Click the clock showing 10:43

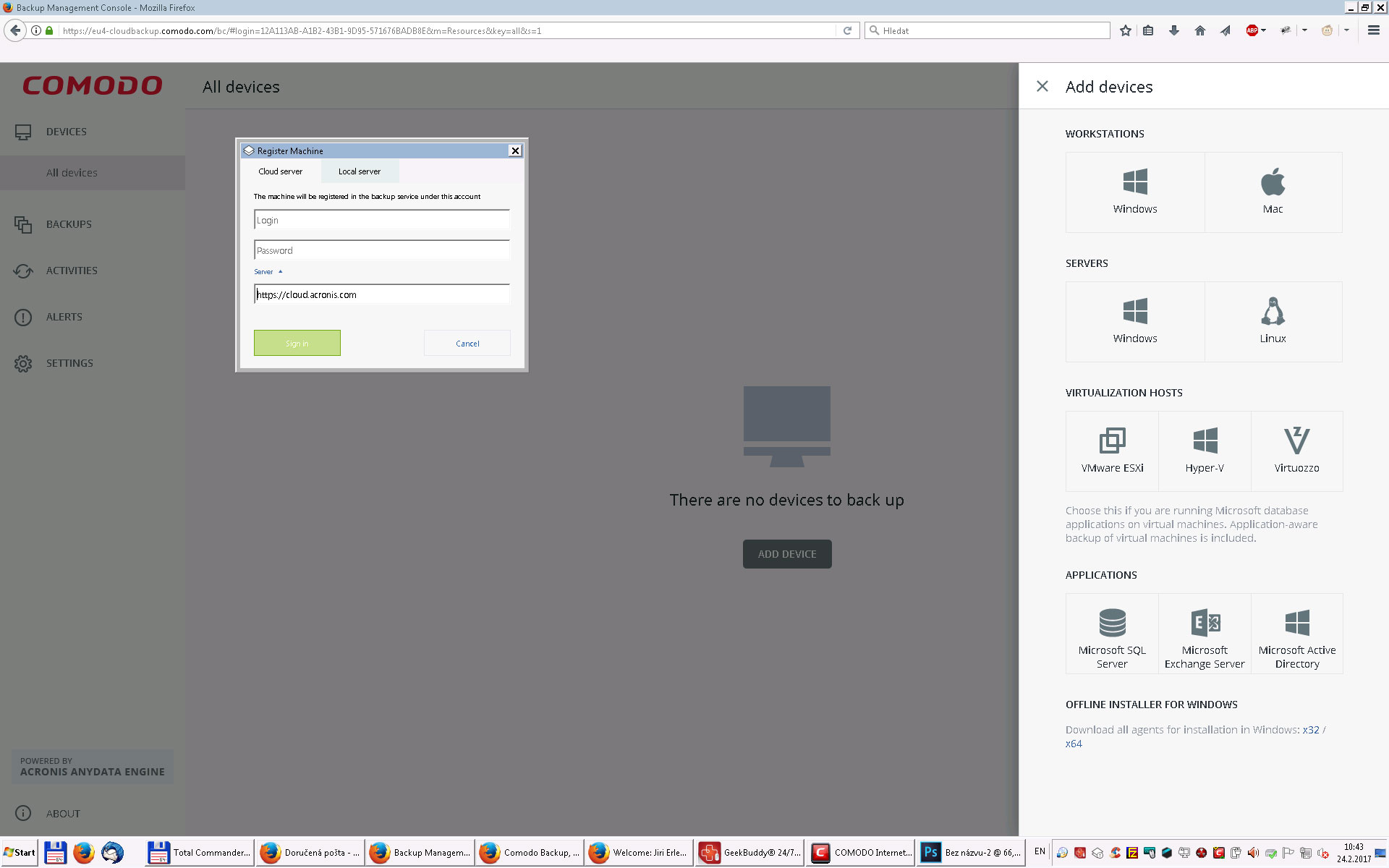(x=1354, y=847)
